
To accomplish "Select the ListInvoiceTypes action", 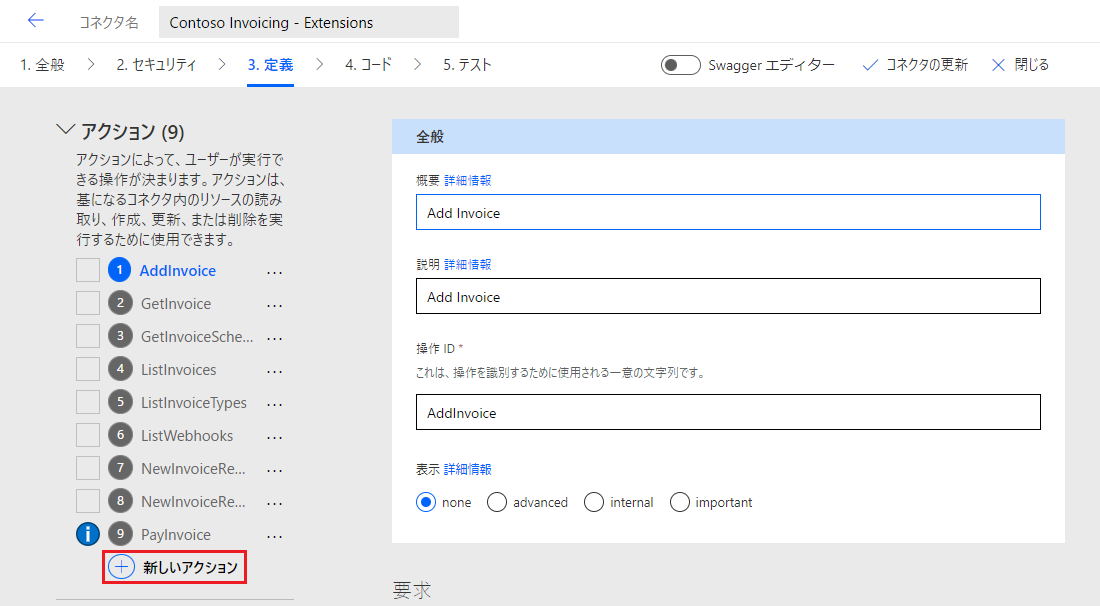I will point(194,403).
